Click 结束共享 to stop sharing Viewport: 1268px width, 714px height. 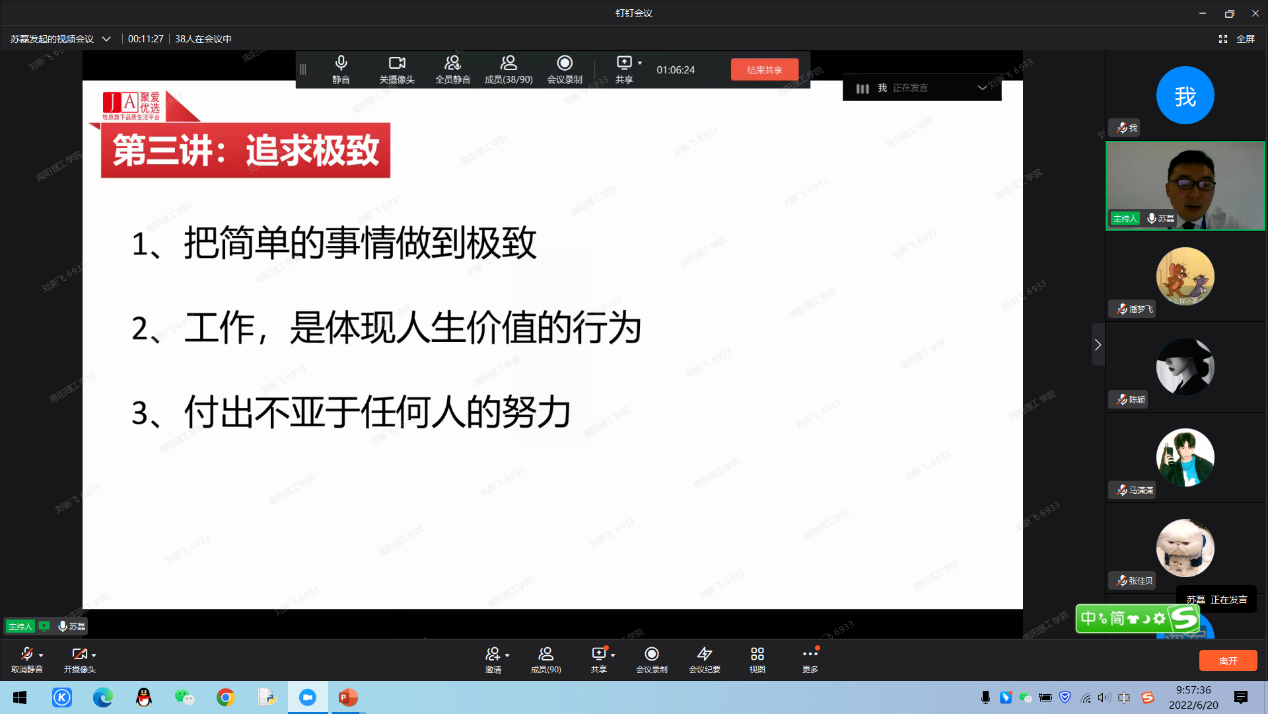coord(764,69)
